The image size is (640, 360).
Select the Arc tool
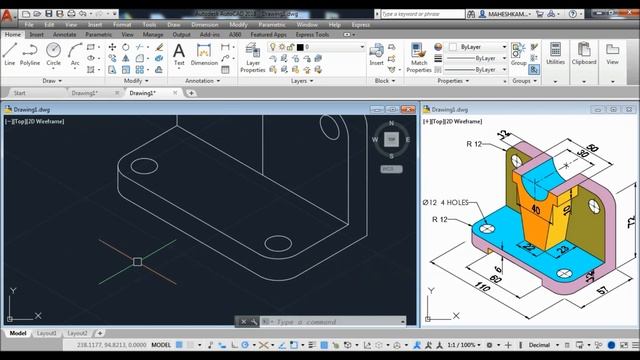[75, 54]
